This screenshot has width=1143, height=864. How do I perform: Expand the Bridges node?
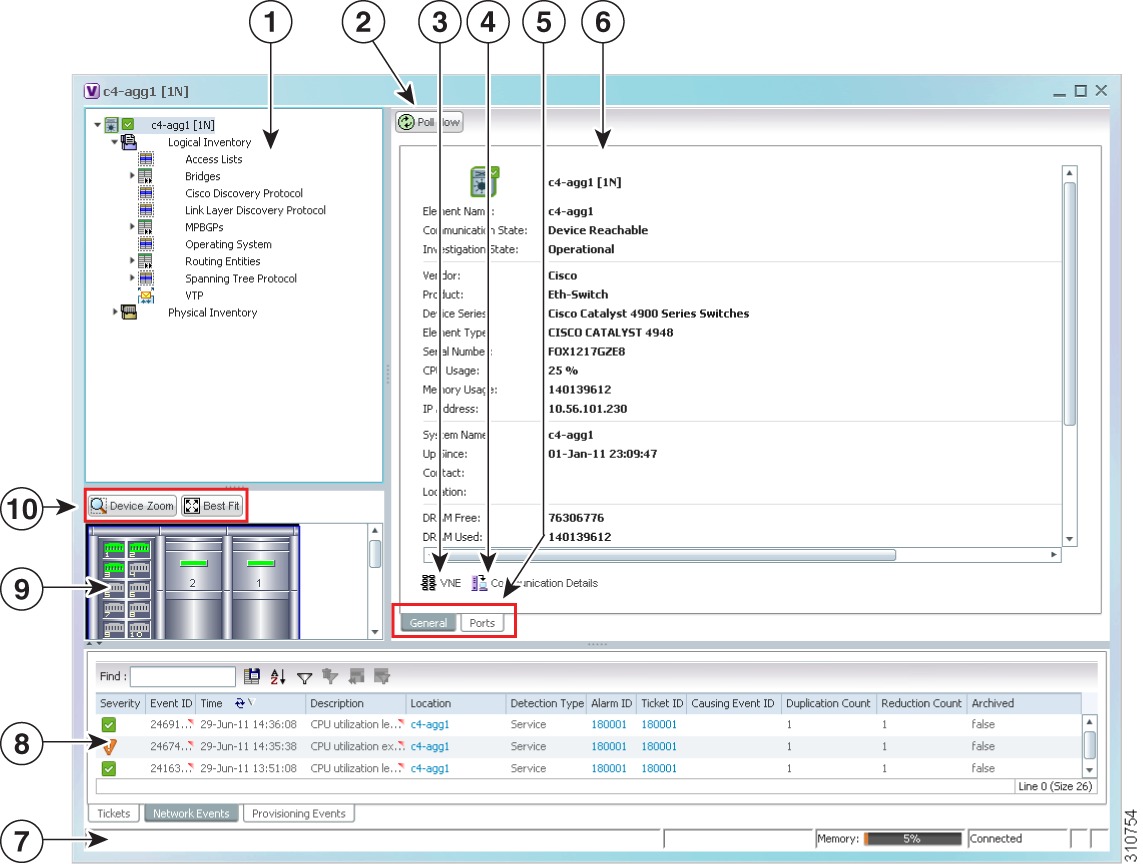coord(132,176)
